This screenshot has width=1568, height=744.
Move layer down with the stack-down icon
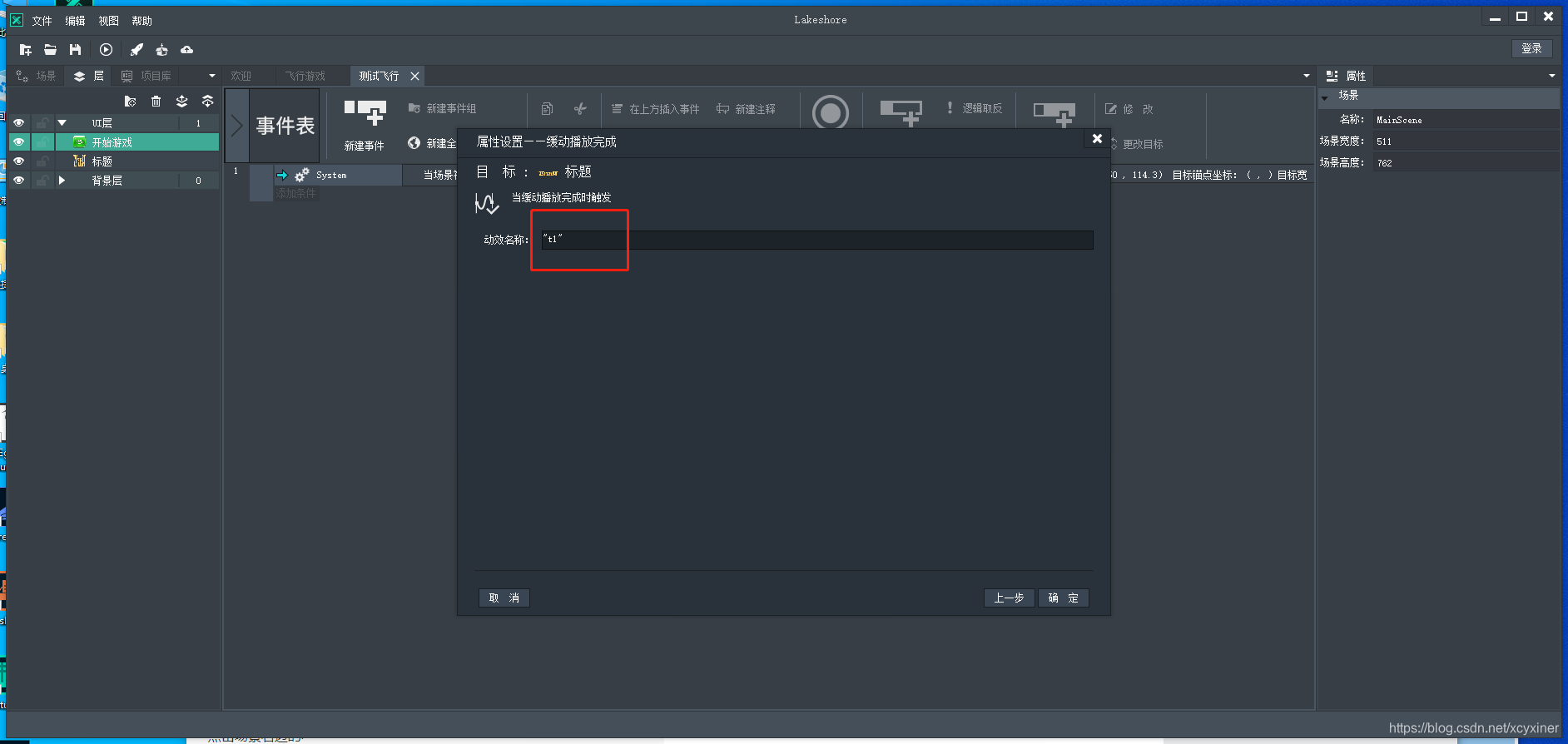tap(181, 102)
